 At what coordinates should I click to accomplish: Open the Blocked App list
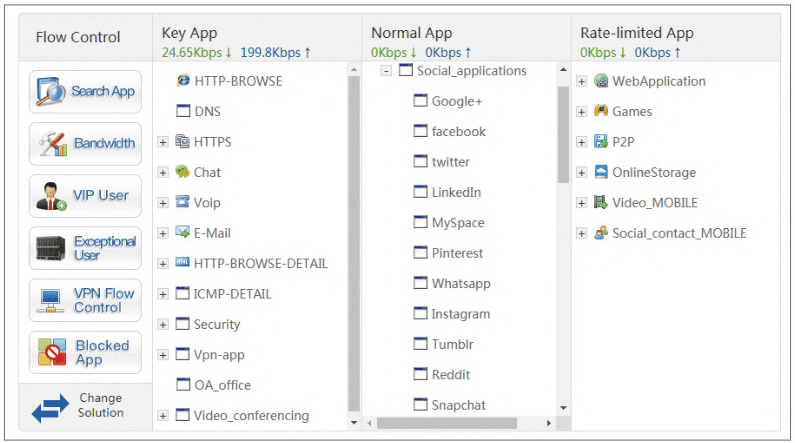point(85,352)
